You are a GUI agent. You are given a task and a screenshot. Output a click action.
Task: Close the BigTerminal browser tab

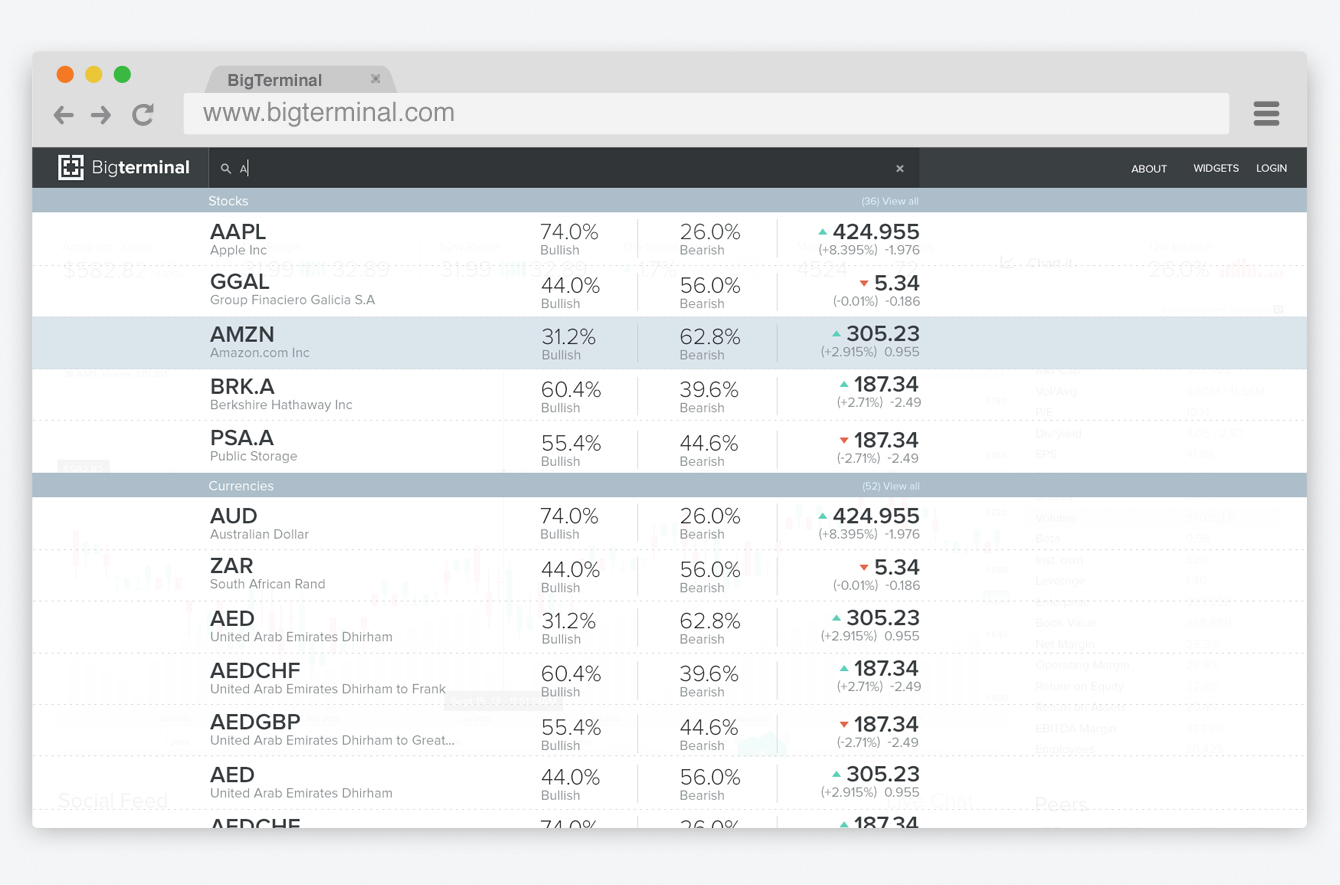(x=376, y=79)
